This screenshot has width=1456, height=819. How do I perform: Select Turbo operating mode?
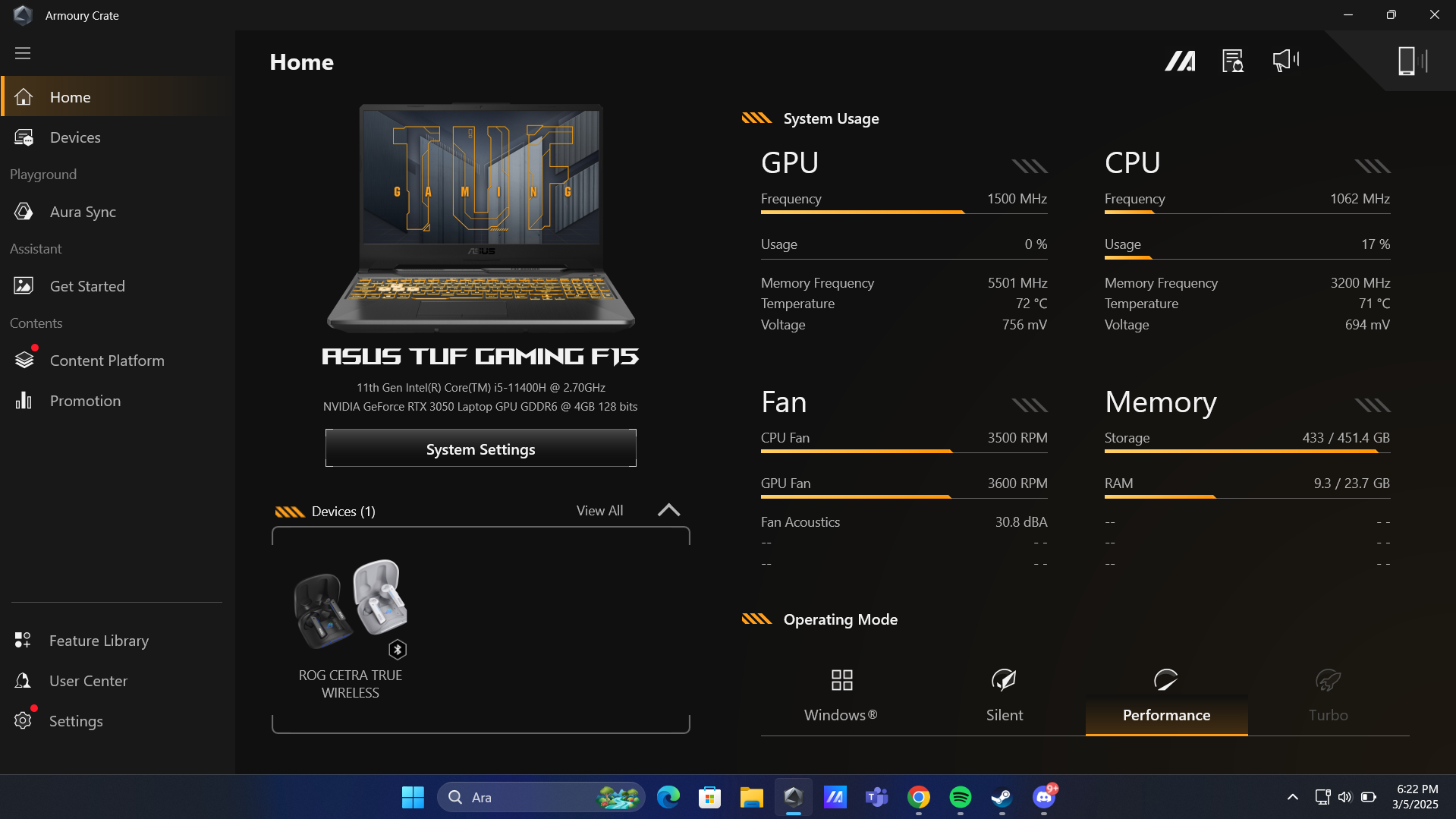tap(1328, 696)
